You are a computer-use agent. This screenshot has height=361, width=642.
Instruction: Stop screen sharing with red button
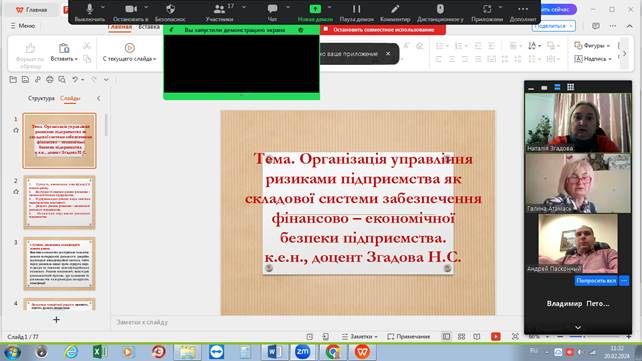click(x=383, y=29)
